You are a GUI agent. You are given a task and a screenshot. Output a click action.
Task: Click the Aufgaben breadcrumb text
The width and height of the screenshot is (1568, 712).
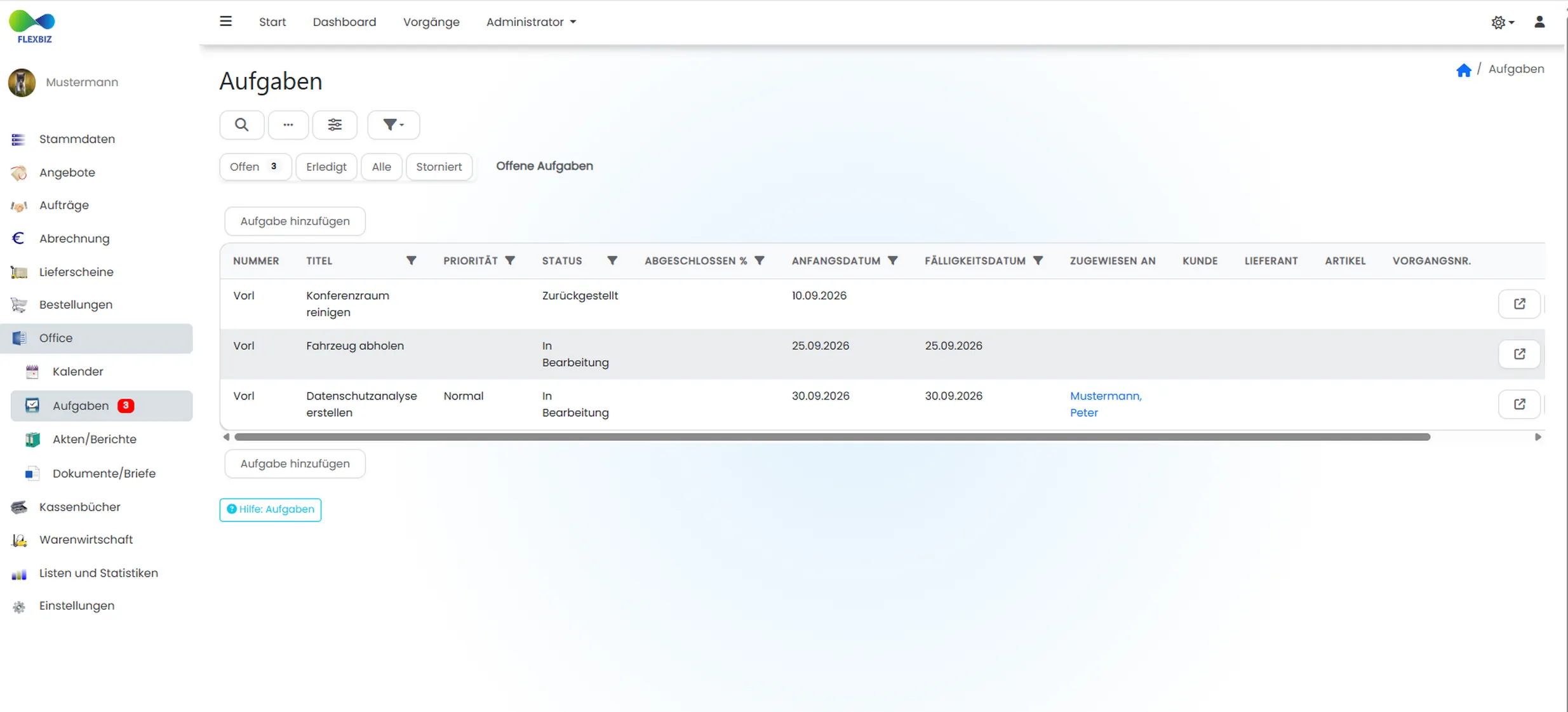tap(1516, 69)
